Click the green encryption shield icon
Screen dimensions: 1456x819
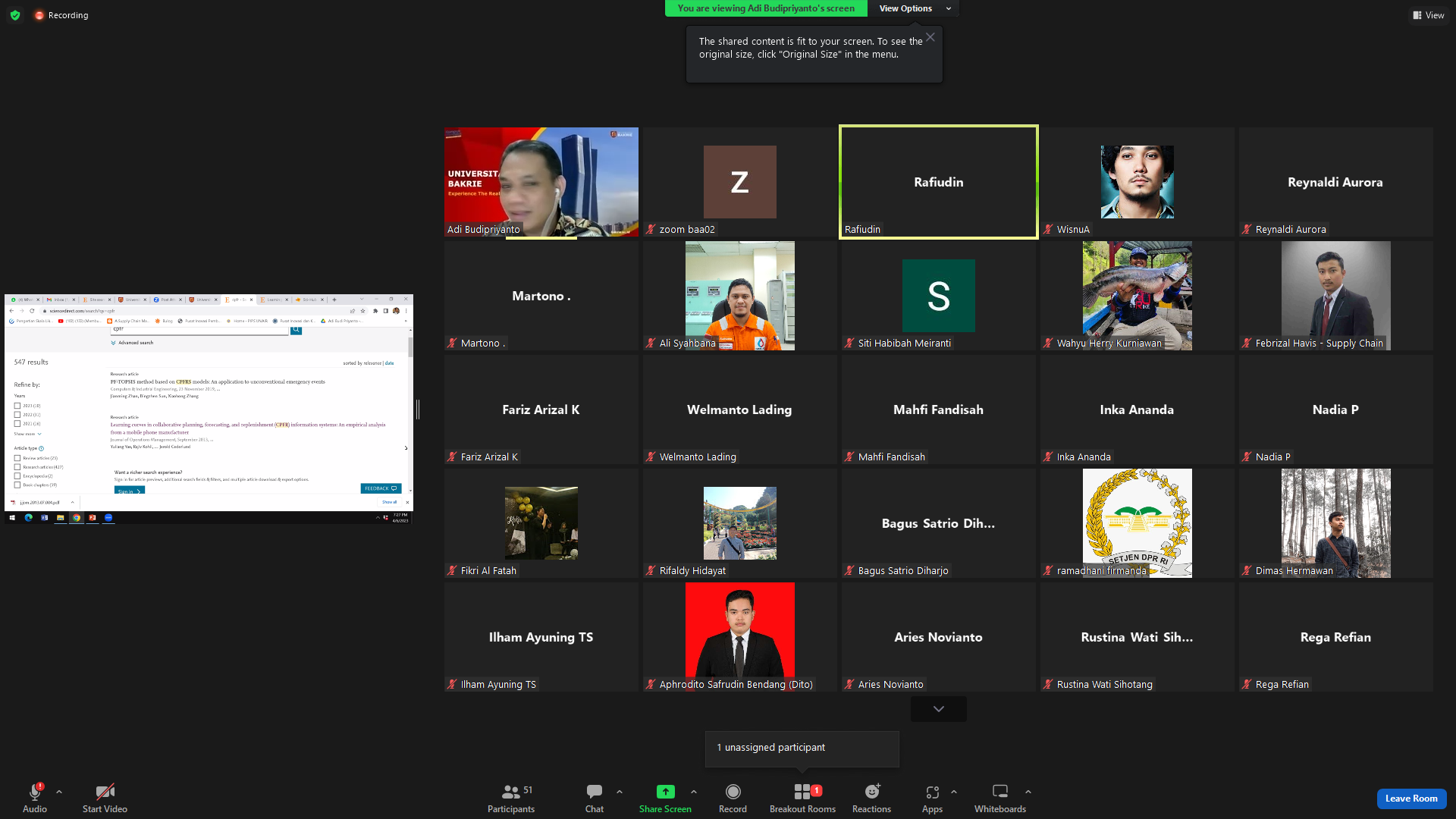[x=15, y=15]
